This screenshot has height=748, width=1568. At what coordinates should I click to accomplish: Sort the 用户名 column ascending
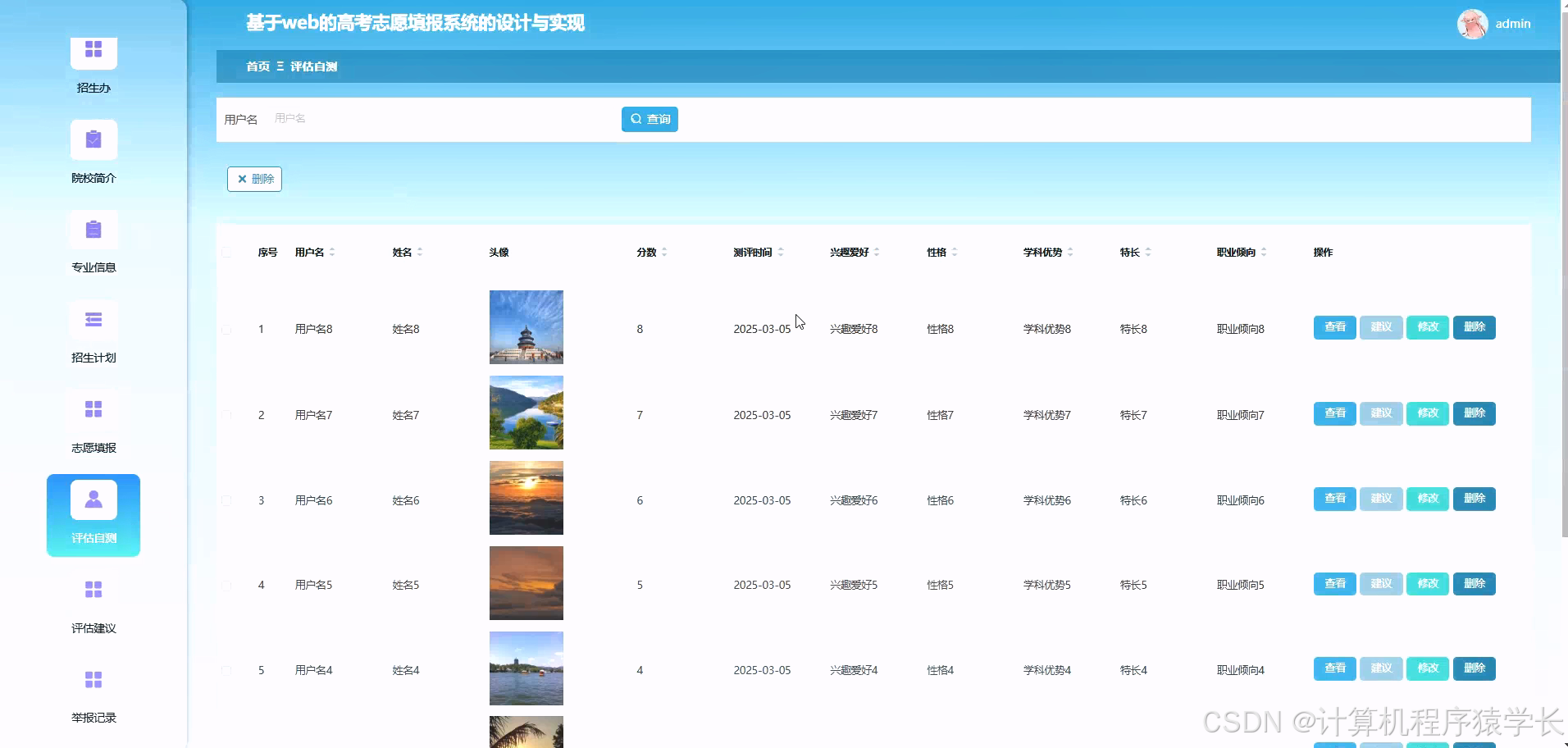(333, 249)
